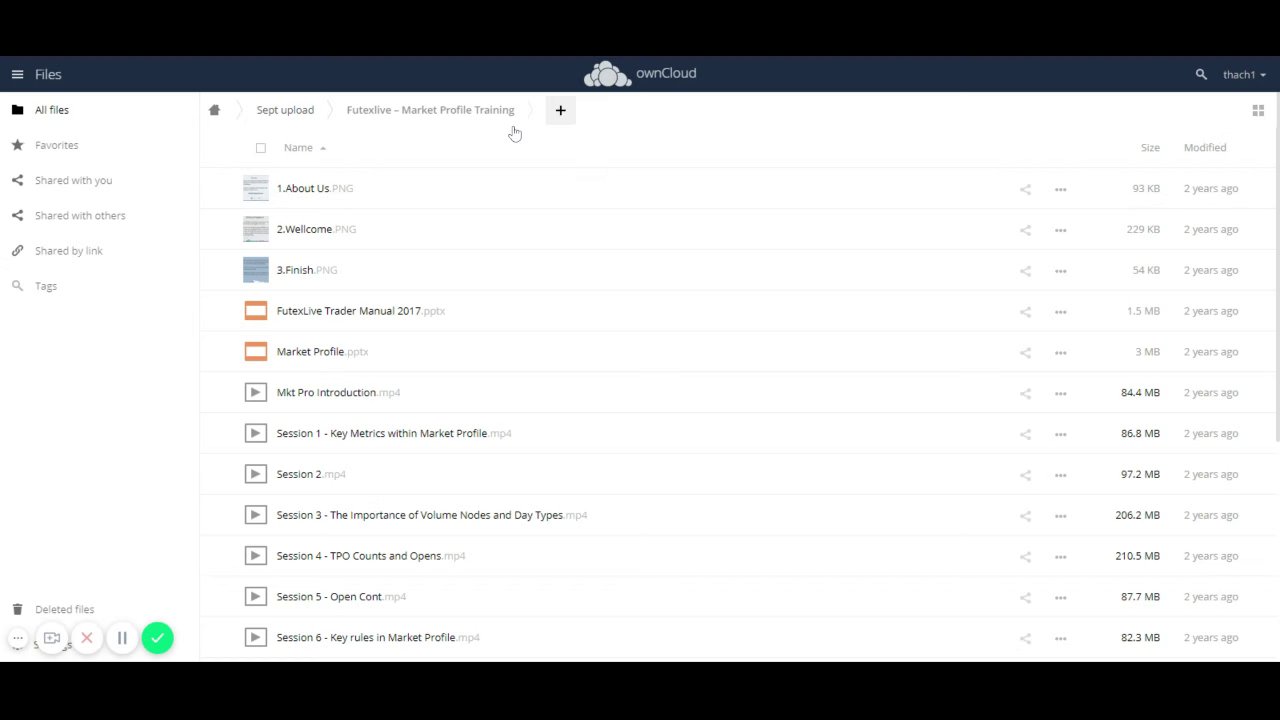1280x720 pixels.
Task: Open Session 1 - Key Metrics within Market Profile
Action: [x=394, y=433]
